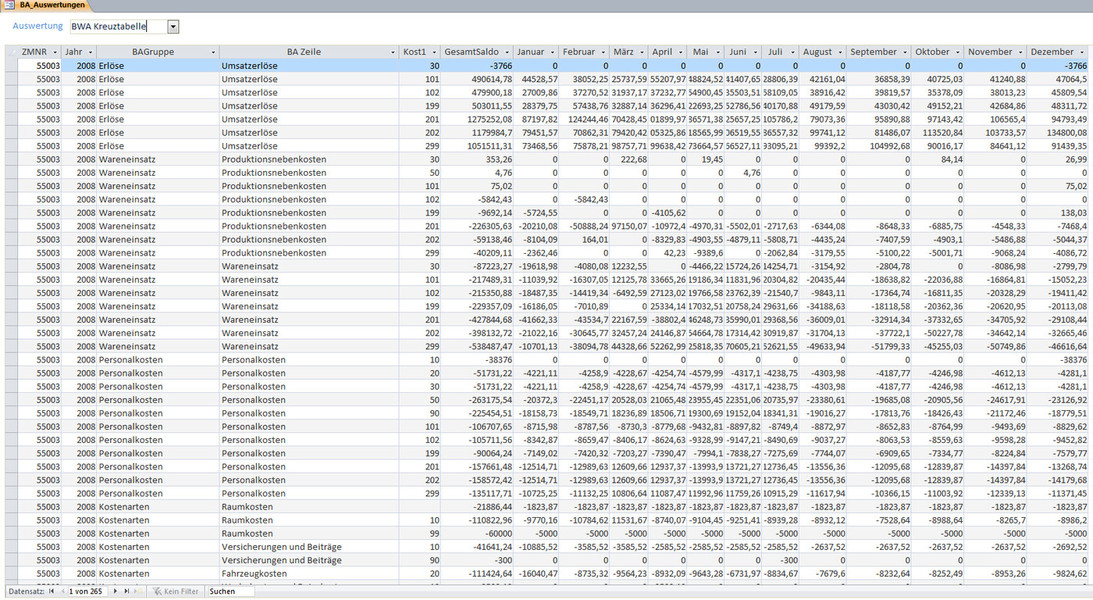Image resolution: width=1093 pixels, height=600 pixels.
Task: Select the BAGruppe column header label
Action: point(153,52)
